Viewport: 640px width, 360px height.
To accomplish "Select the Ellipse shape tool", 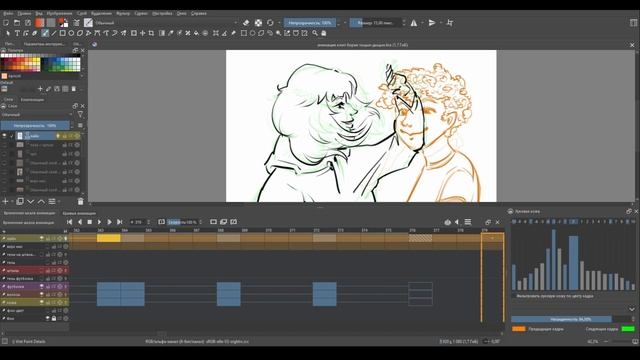I will [71, 33].
